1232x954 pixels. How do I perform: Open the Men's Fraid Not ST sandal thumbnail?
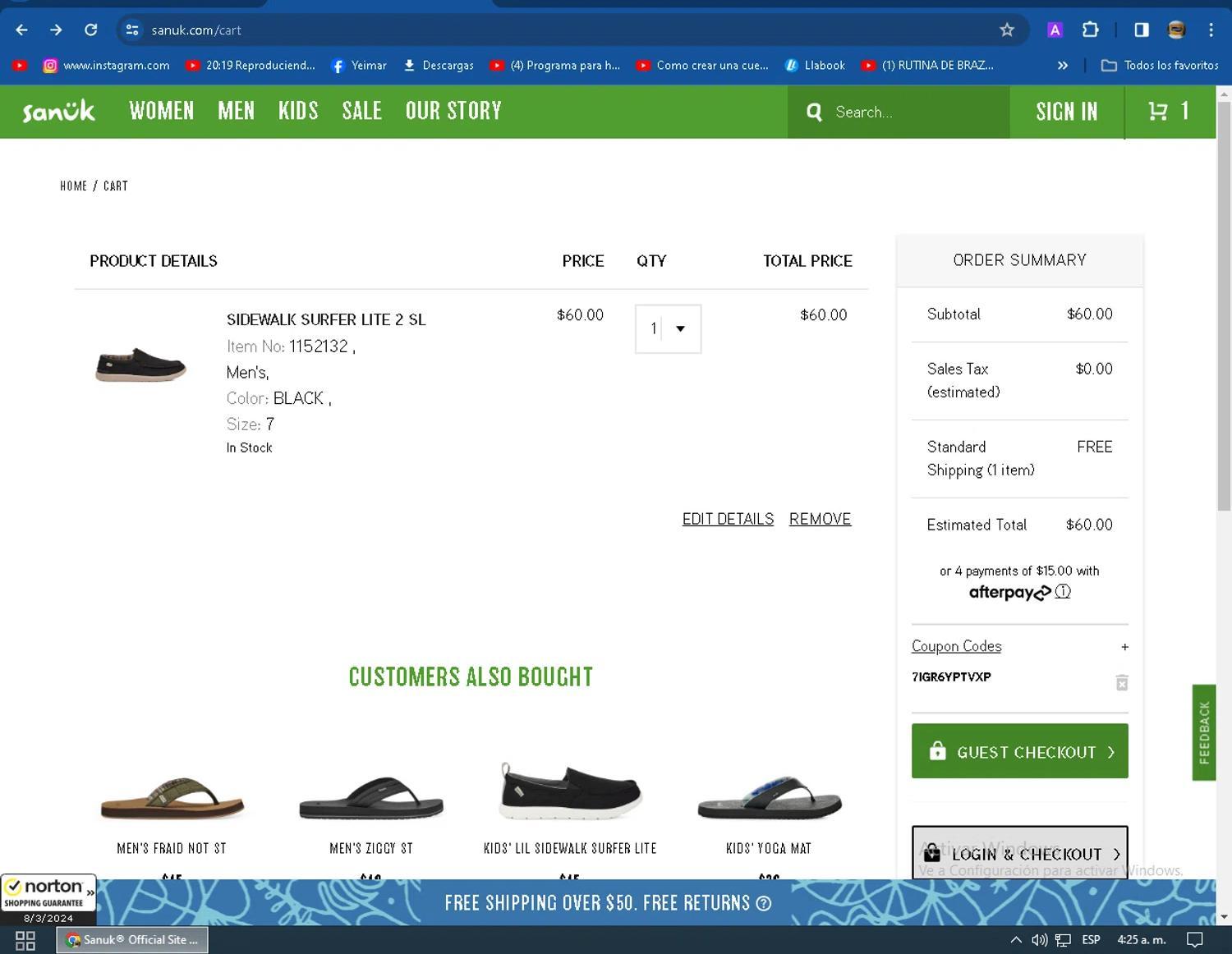[172, 799]
